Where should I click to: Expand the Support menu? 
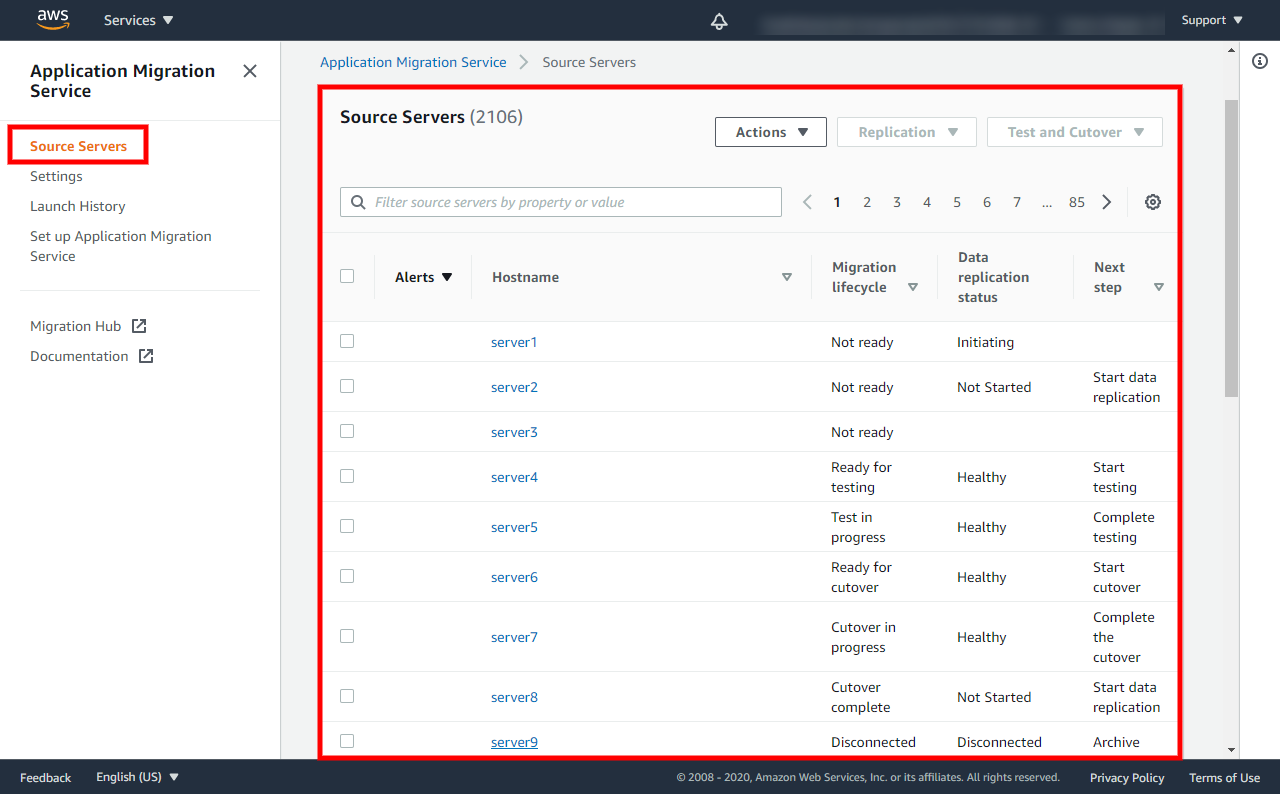tap(1212, 20)
